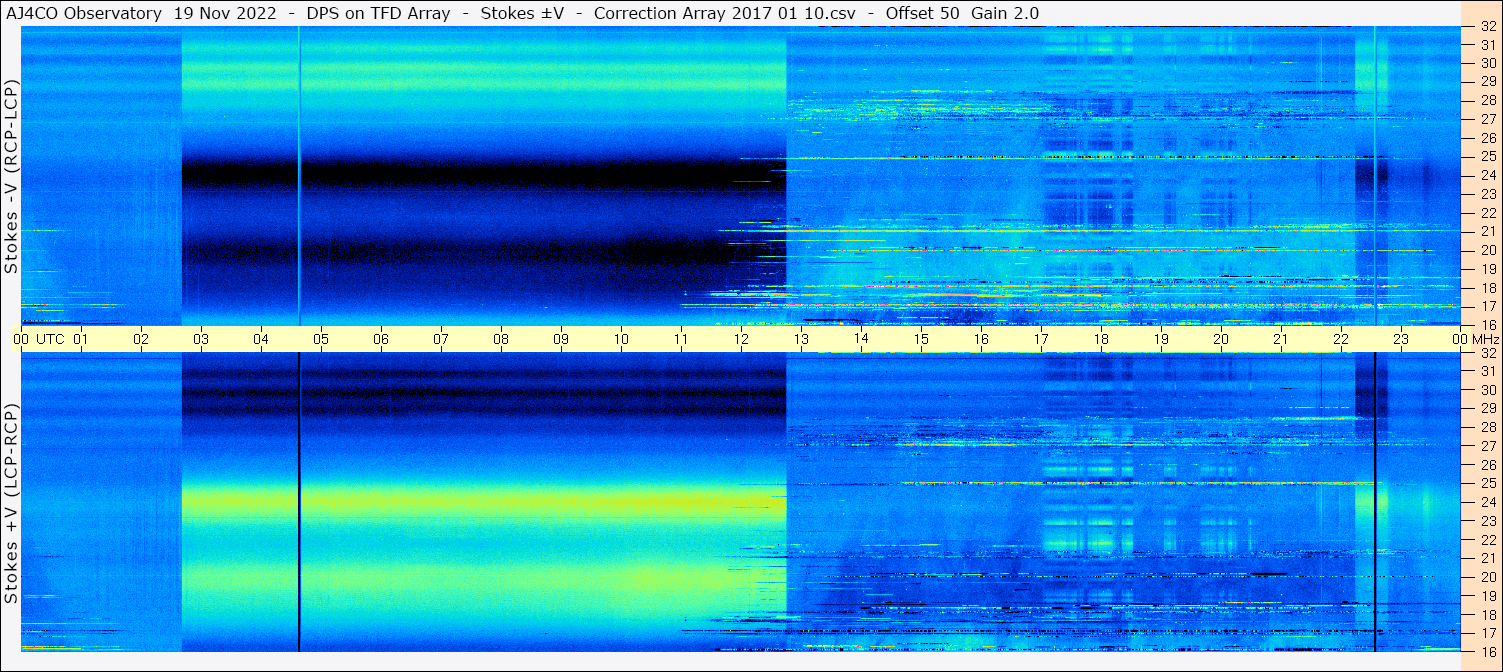Image resolution: width=1503 pixels, height=672 pixels.
Task: Click the 19 Nov 2022 date text
Action: (x=229, y=13)
